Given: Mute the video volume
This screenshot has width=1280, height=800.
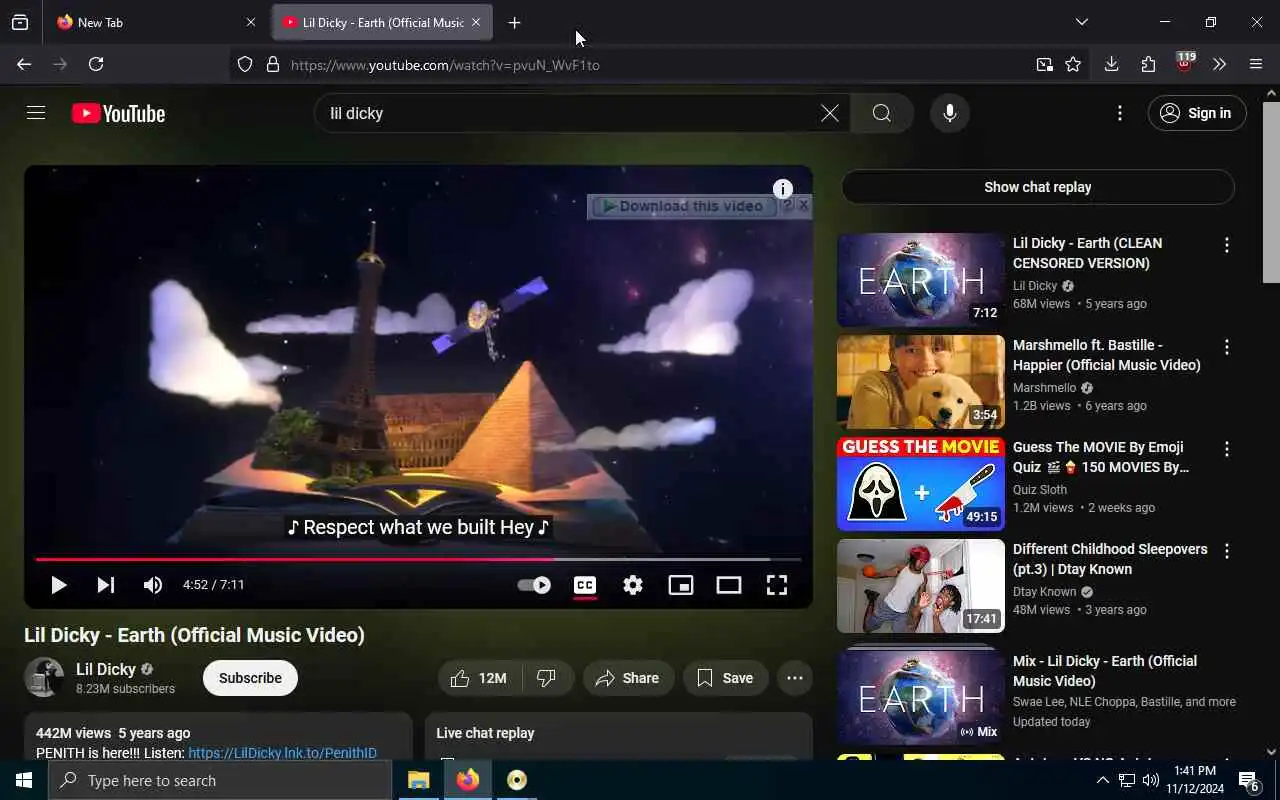Looking at the screenshot, I should 152,585.
